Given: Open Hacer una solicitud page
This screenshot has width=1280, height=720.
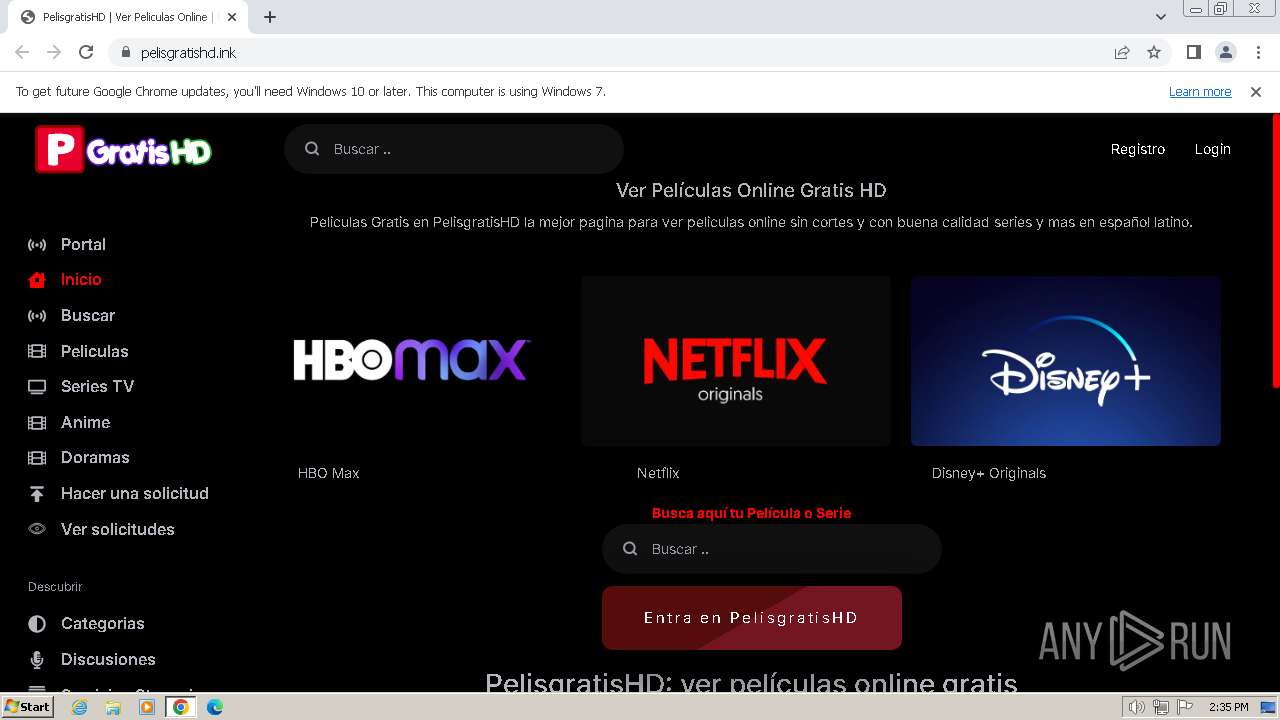Looking at the screenshot, I should point(135,494).
